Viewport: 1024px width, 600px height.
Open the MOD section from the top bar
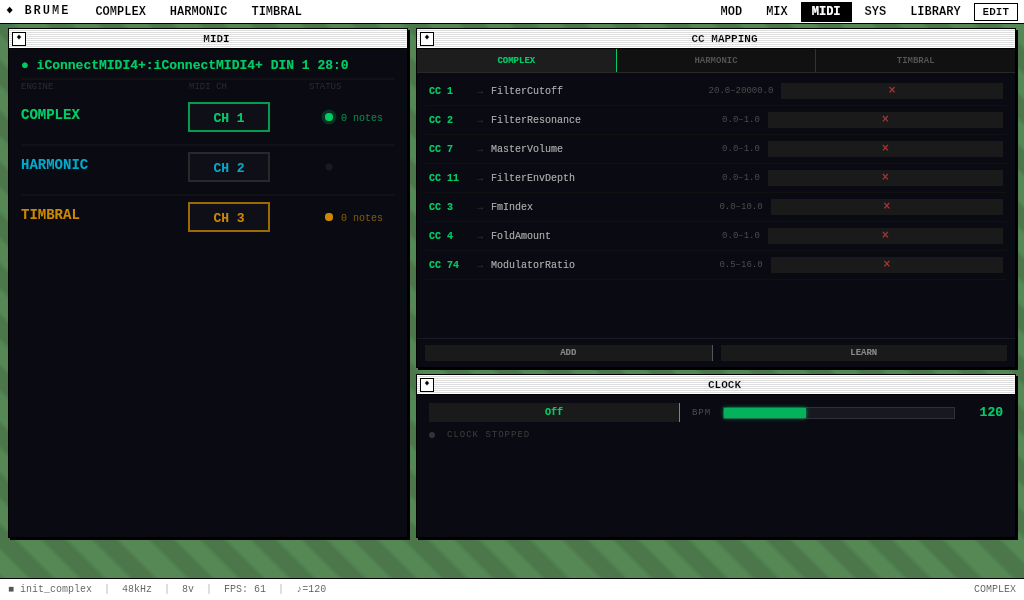pyautogui.click(x=731, y=11)
